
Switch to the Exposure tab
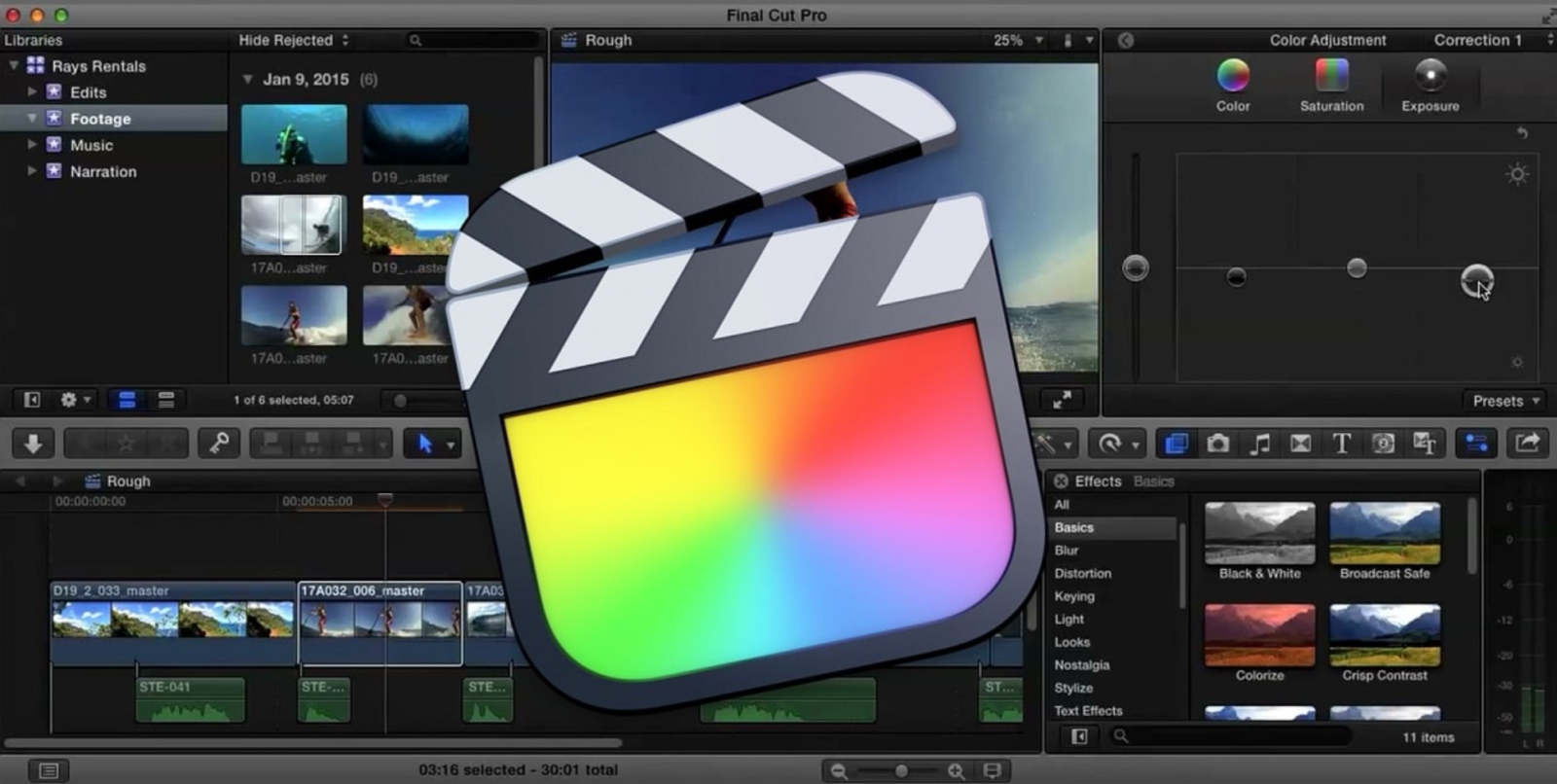[x=1430, y=86]
